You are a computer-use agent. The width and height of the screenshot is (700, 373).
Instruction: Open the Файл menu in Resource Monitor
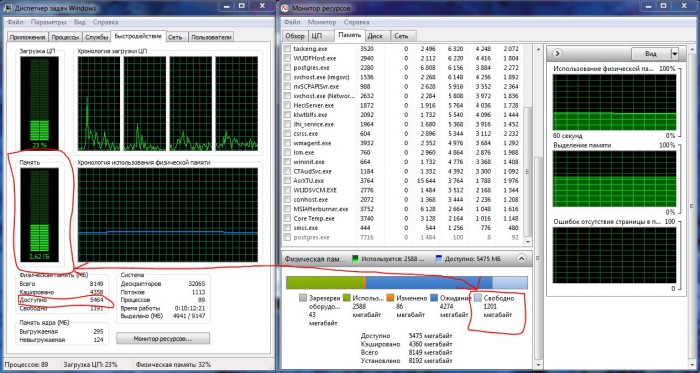point(292,22)
